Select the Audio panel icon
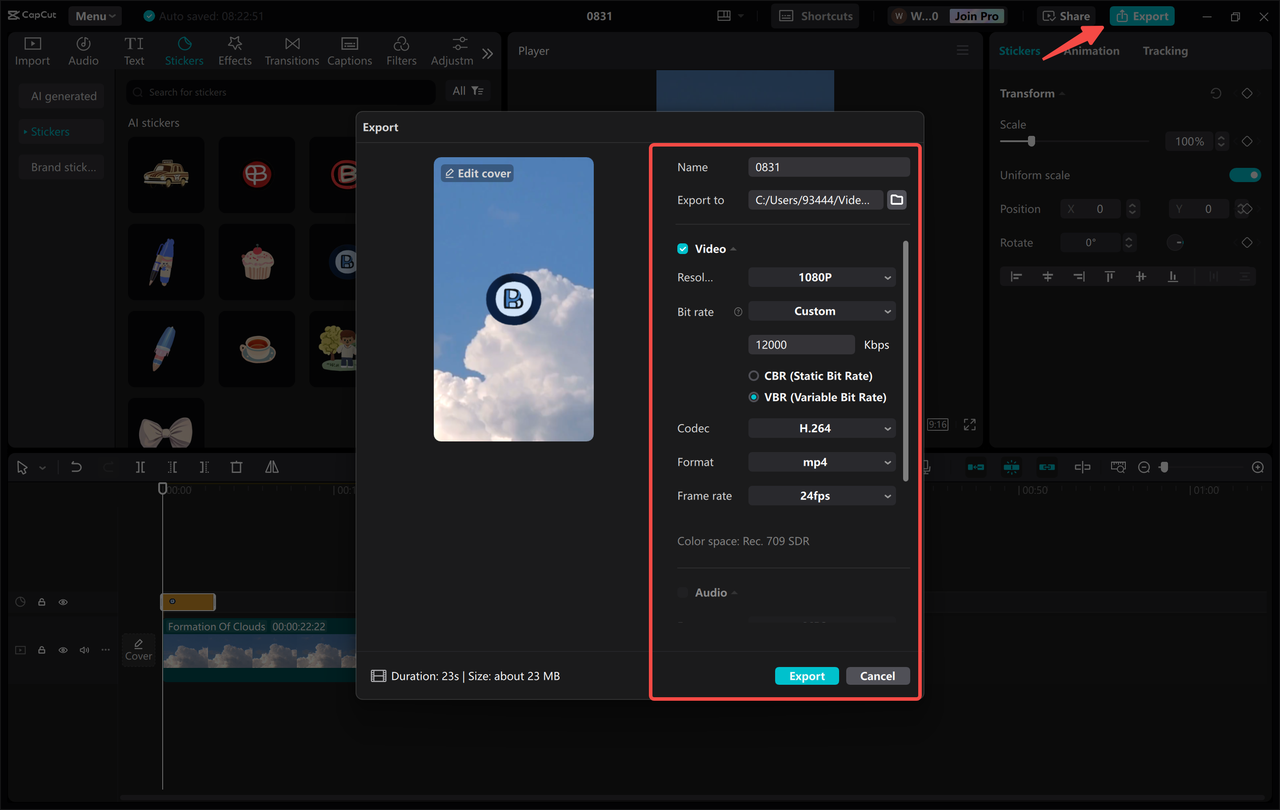The height and width of the screenshot is (810, 1280). [83, 50]
